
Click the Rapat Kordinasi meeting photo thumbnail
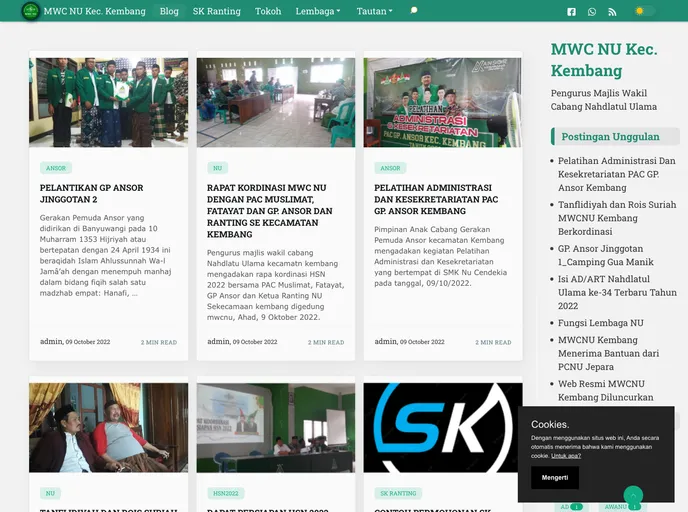click(x=275, y=102)
